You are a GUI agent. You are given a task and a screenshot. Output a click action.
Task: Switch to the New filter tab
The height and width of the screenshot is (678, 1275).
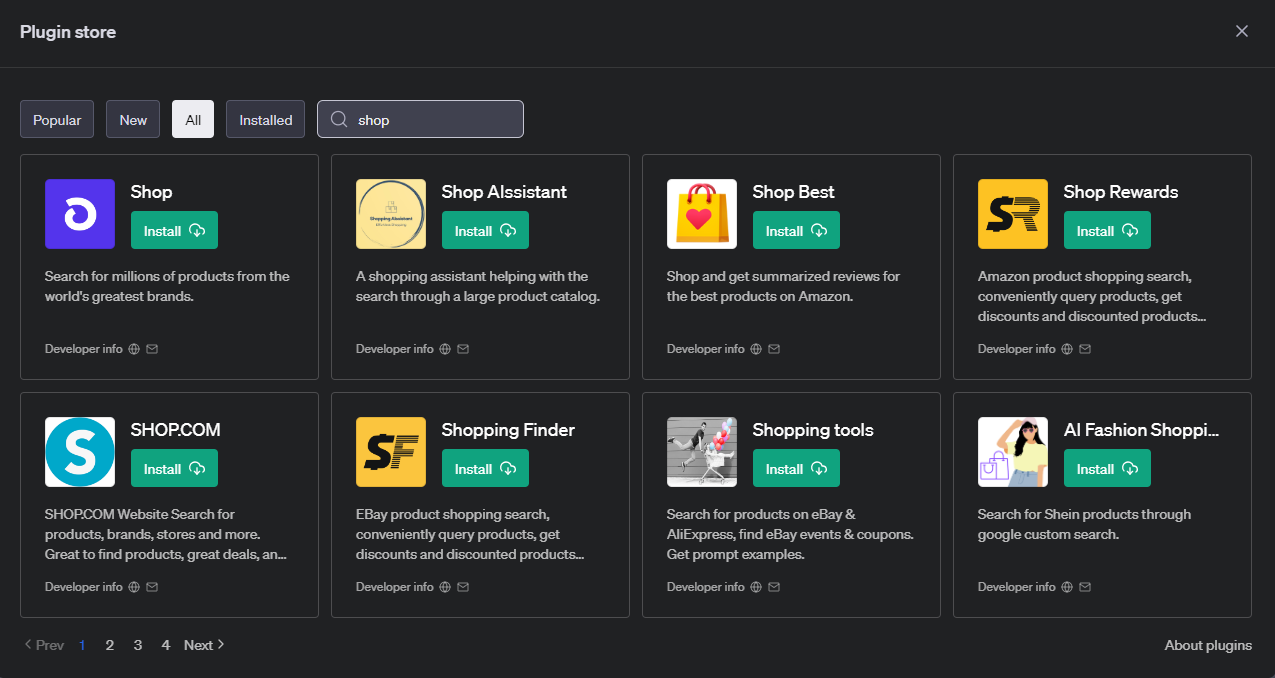(x=133, y=120)
